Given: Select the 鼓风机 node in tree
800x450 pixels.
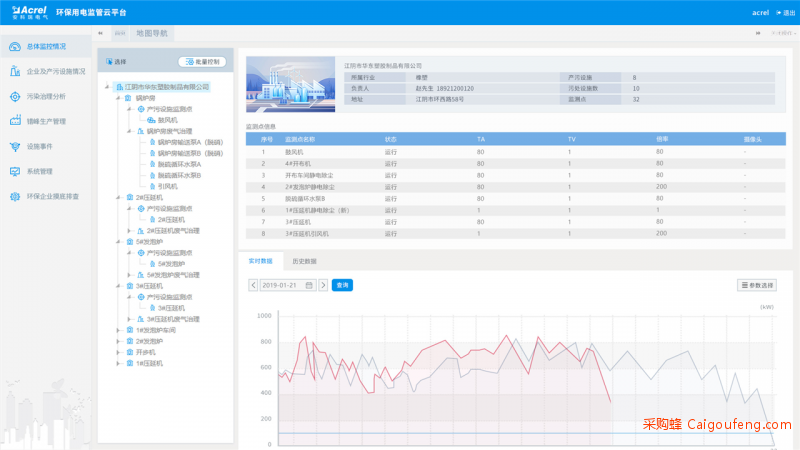Looking at the screenshot, I should 167,120.
